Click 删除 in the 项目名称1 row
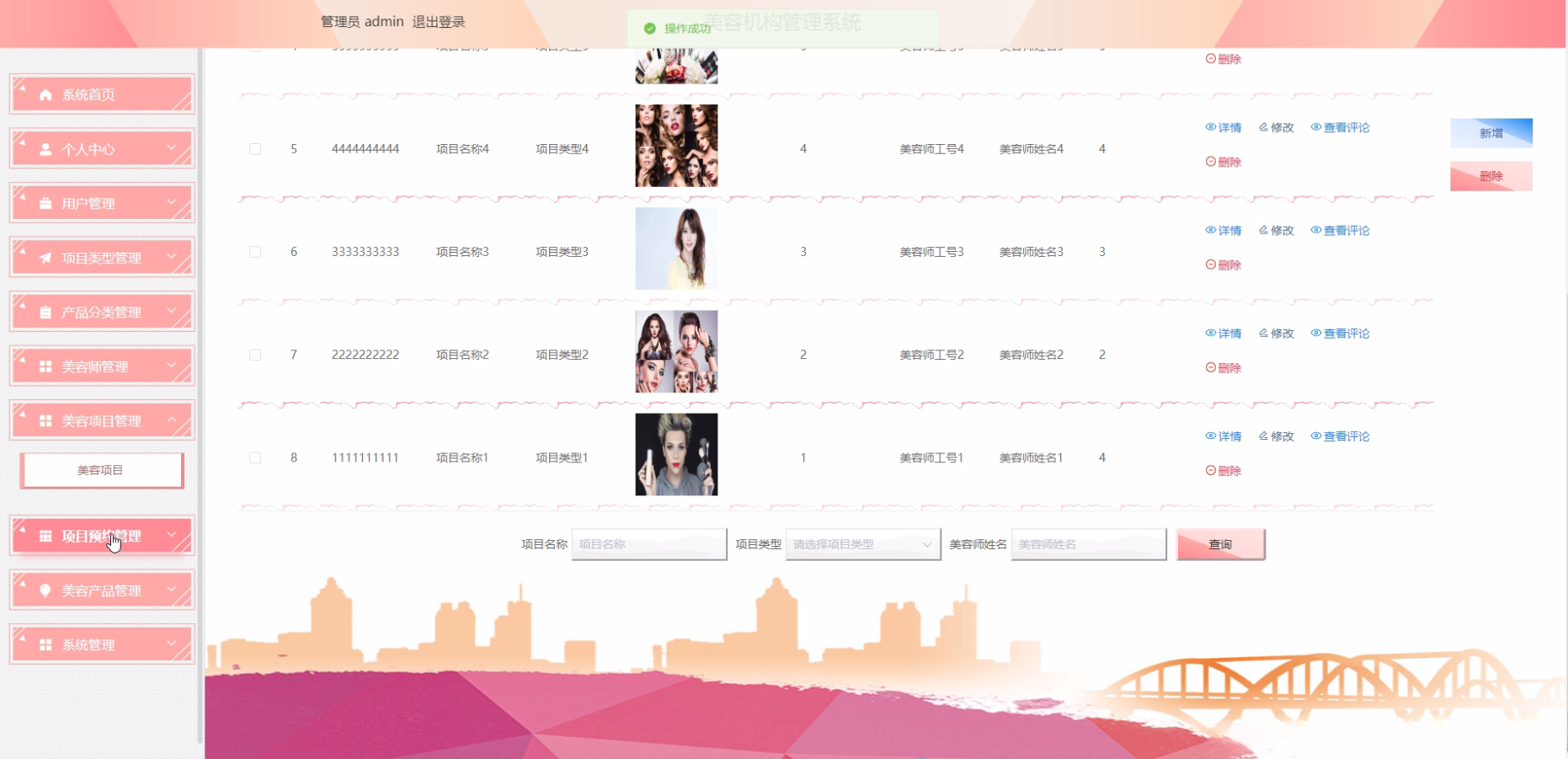Image resolution: width=1568 pixels, height=759 pixels. 1224,470
